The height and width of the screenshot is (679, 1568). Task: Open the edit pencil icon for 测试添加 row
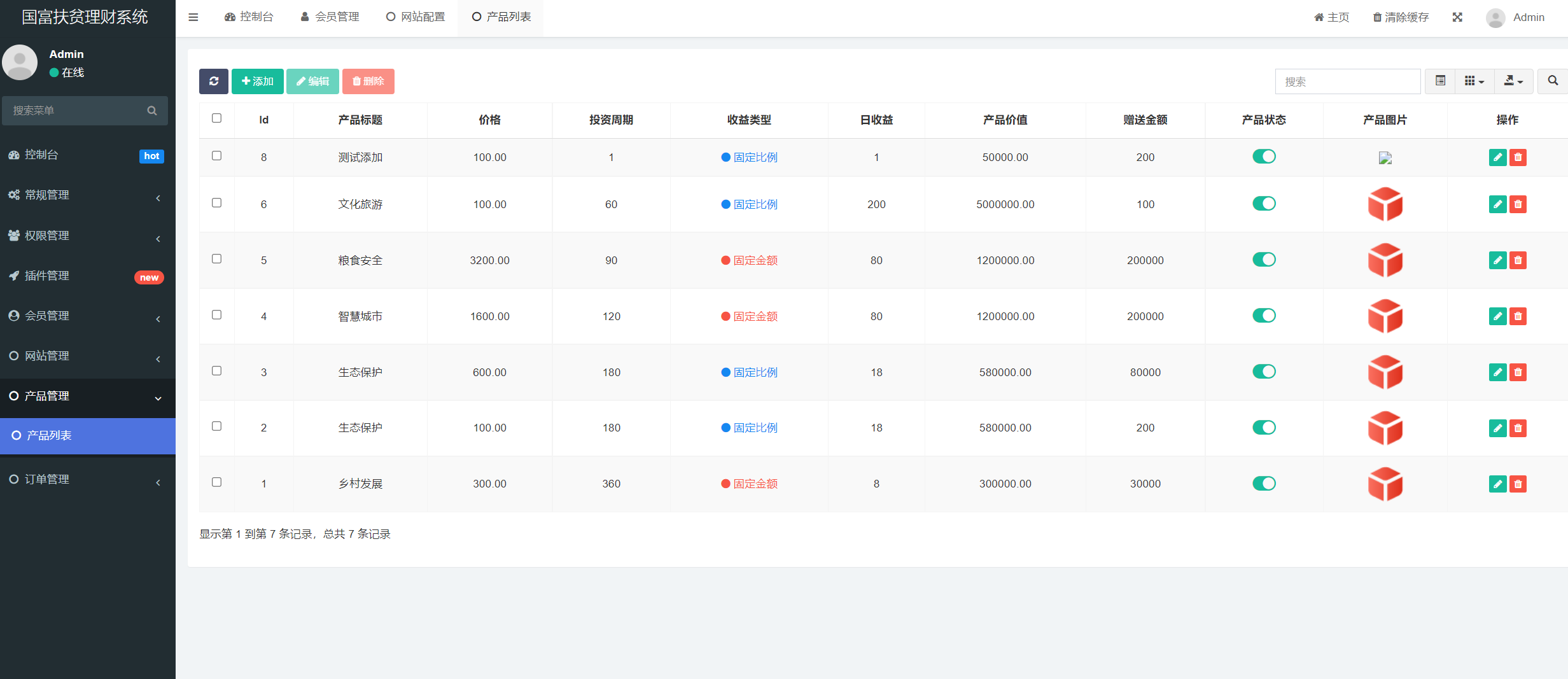[1497, 157]
